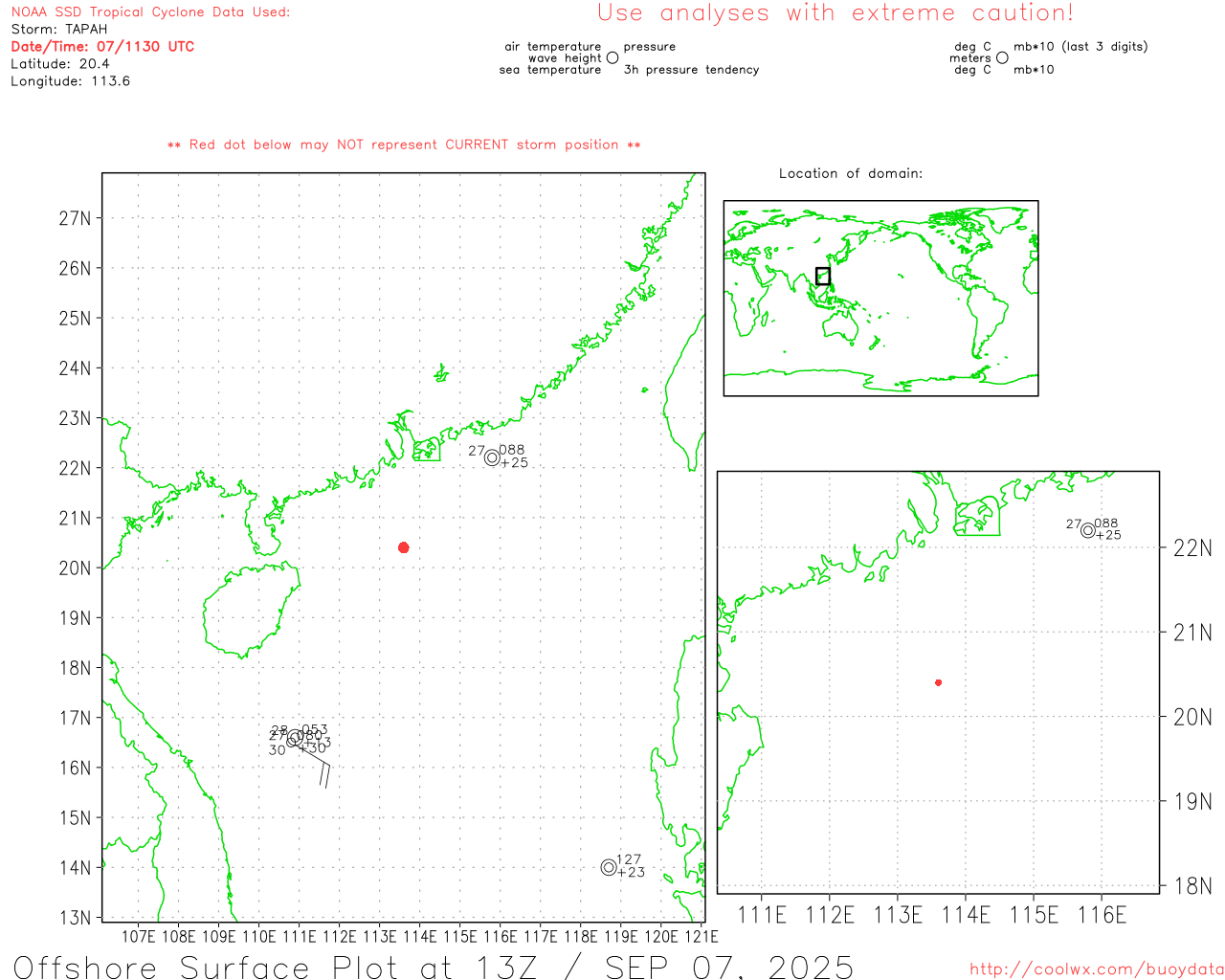The image size is (1225, 980).
Task: Click the black domain box on world map
Action: pyautogui.click(x=823, y=276)
